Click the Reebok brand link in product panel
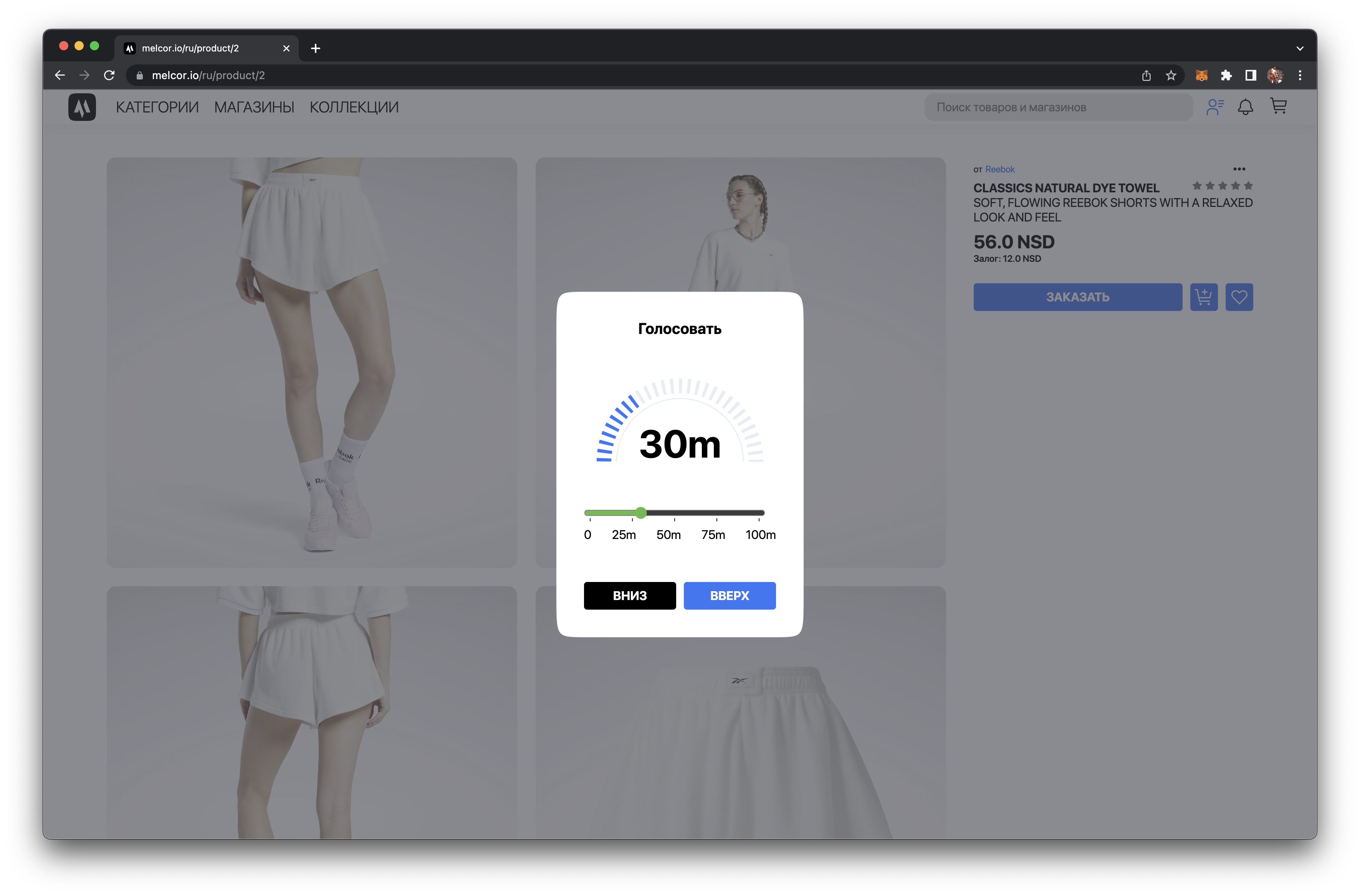This screenshot has height=896, width=1360. pos(1000,168)
